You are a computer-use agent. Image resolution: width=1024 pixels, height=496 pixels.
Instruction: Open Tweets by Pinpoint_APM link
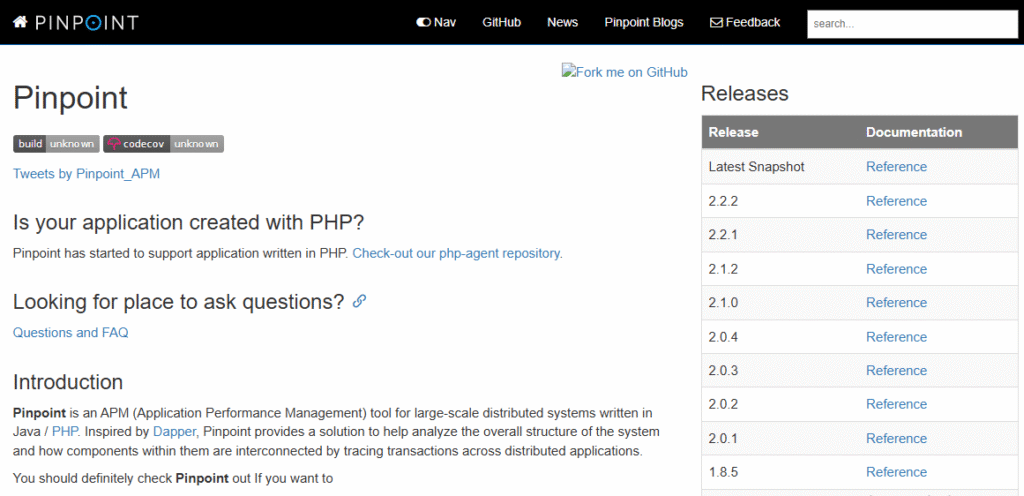pyautogui.click(x=86, y=174)
